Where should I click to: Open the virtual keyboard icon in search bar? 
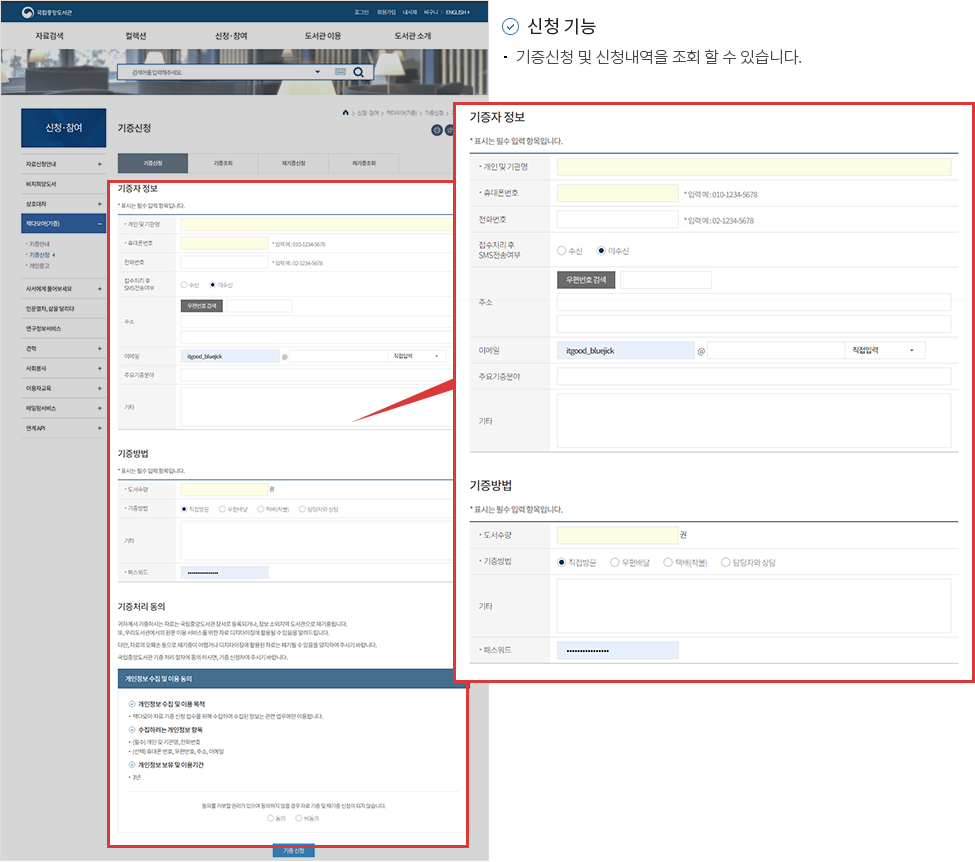pyautogui.click(x=340, y=72)
